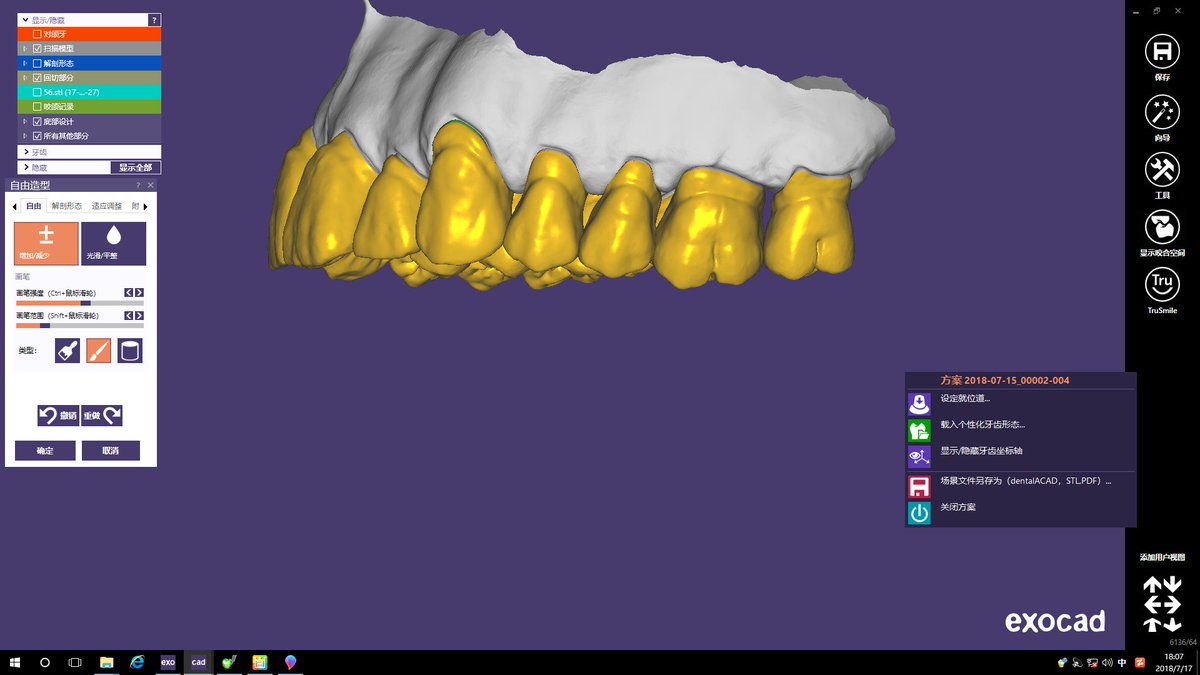Click the save scene as floppy icon
The height and width of the screenshot is (675, 1200).
[919, 487]
